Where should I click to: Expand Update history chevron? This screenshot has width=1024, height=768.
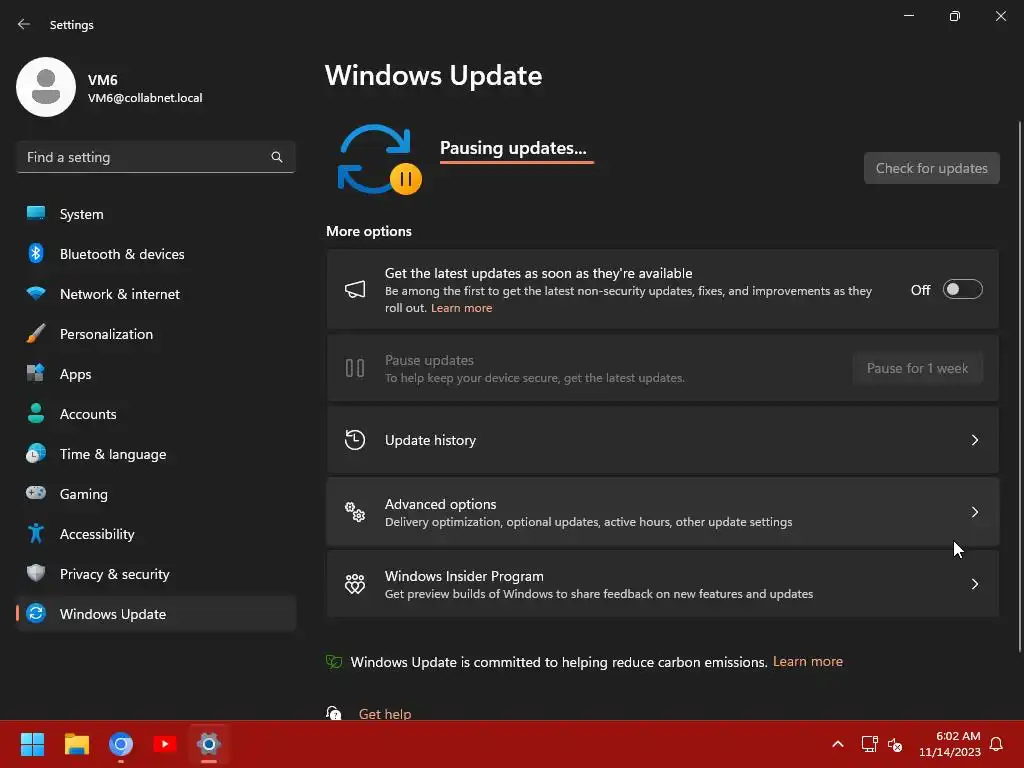pyautogui.click(x=974, y=440)
